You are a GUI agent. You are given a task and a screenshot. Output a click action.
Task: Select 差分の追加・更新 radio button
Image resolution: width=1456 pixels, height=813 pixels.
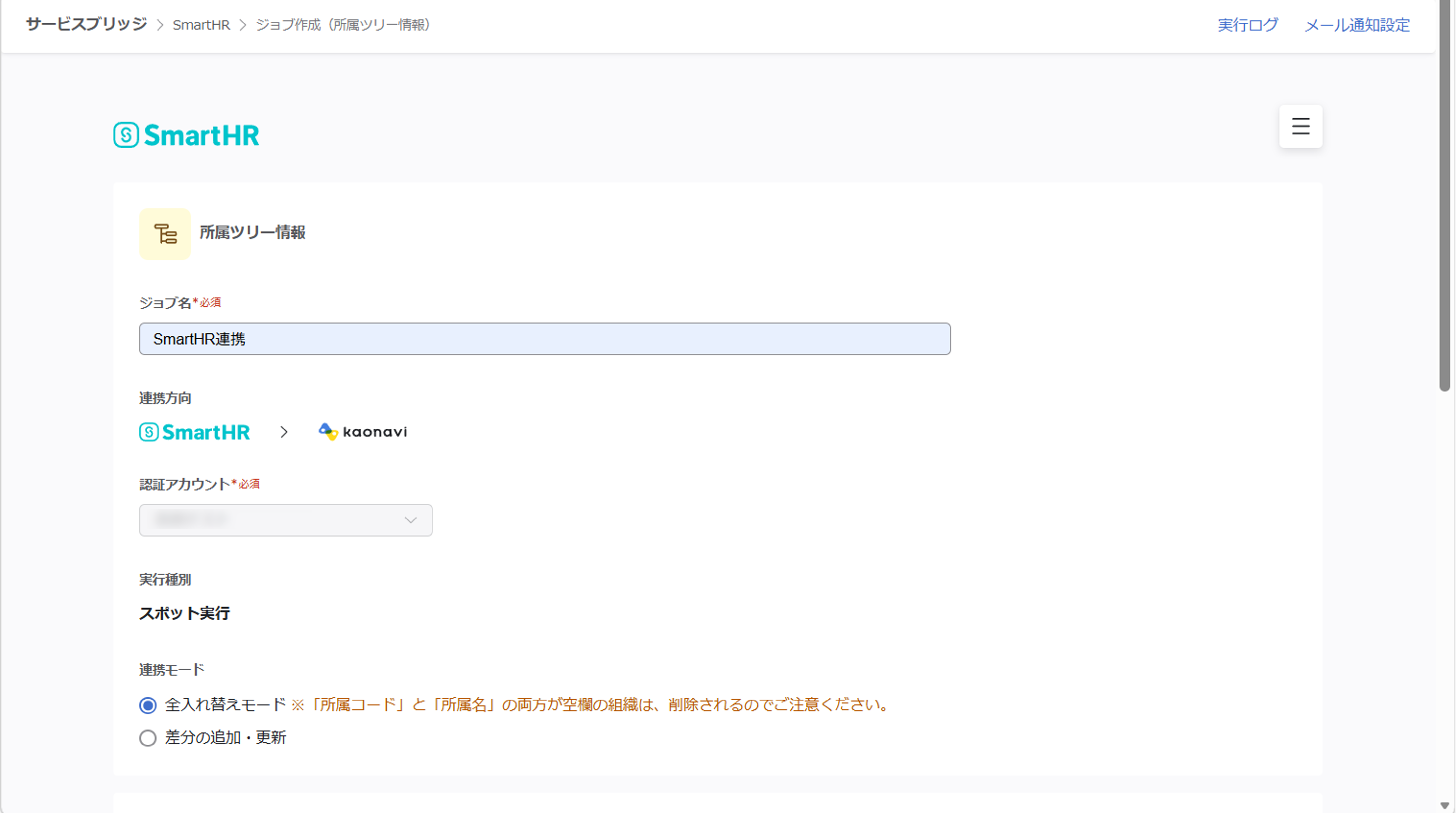[x=148, y=738]
